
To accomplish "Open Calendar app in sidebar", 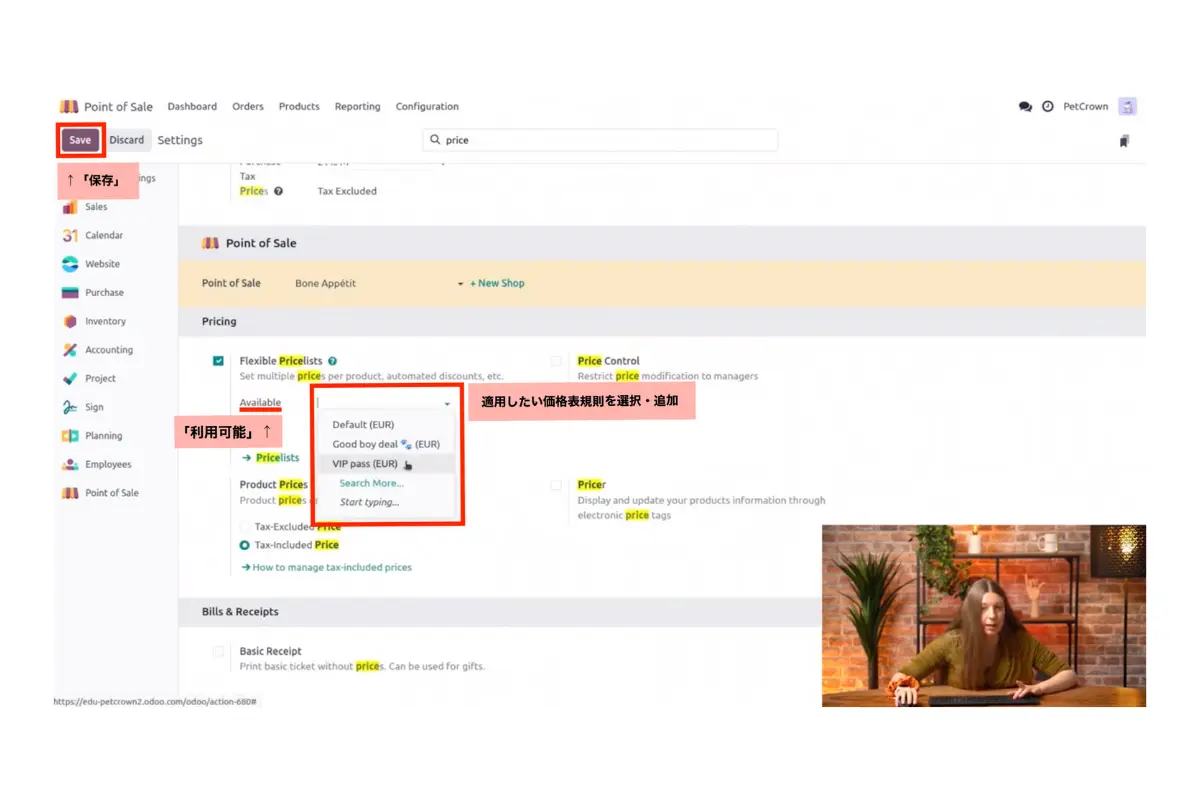I will tap(70, 236).
